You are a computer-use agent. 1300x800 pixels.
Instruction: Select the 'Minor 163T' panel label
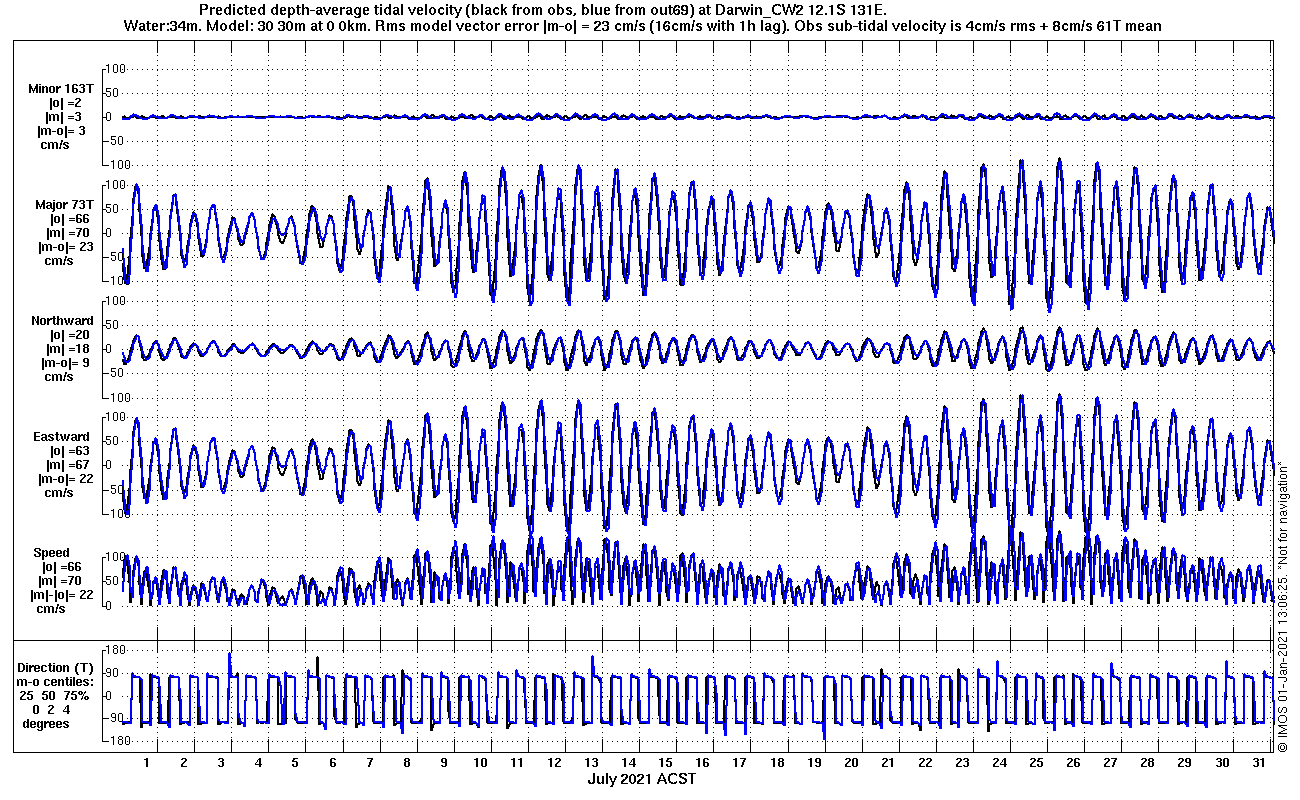[61, 89]
